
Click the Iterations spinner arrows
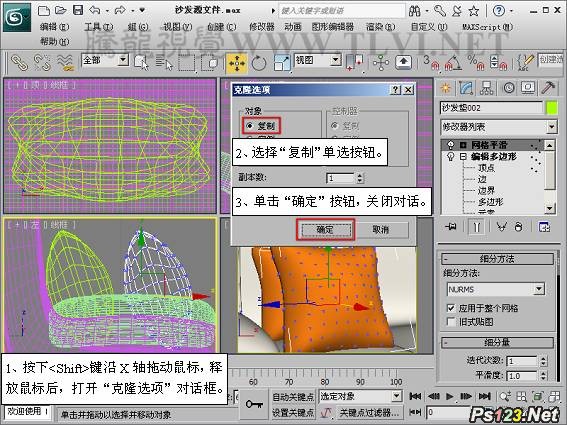[x=543, y=361]
